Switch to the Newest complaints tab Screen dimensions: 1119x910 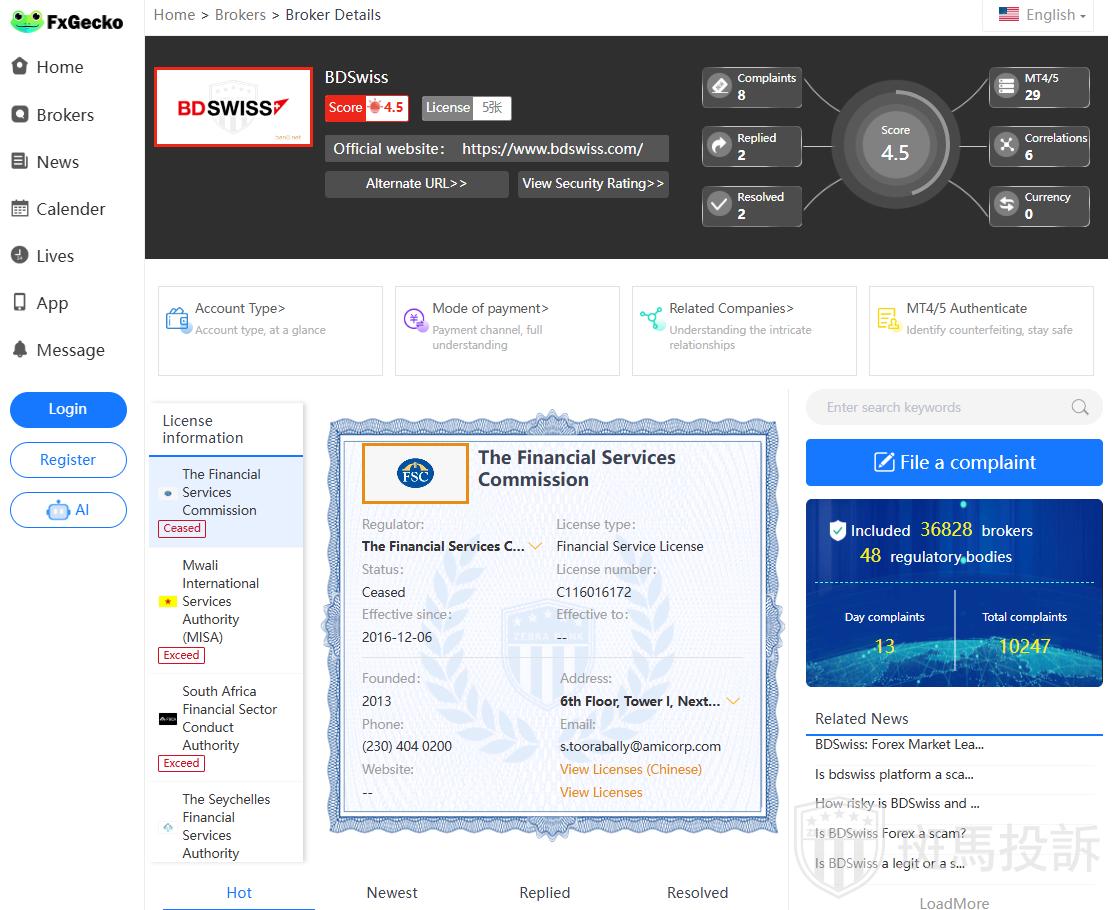coord(392,892)
